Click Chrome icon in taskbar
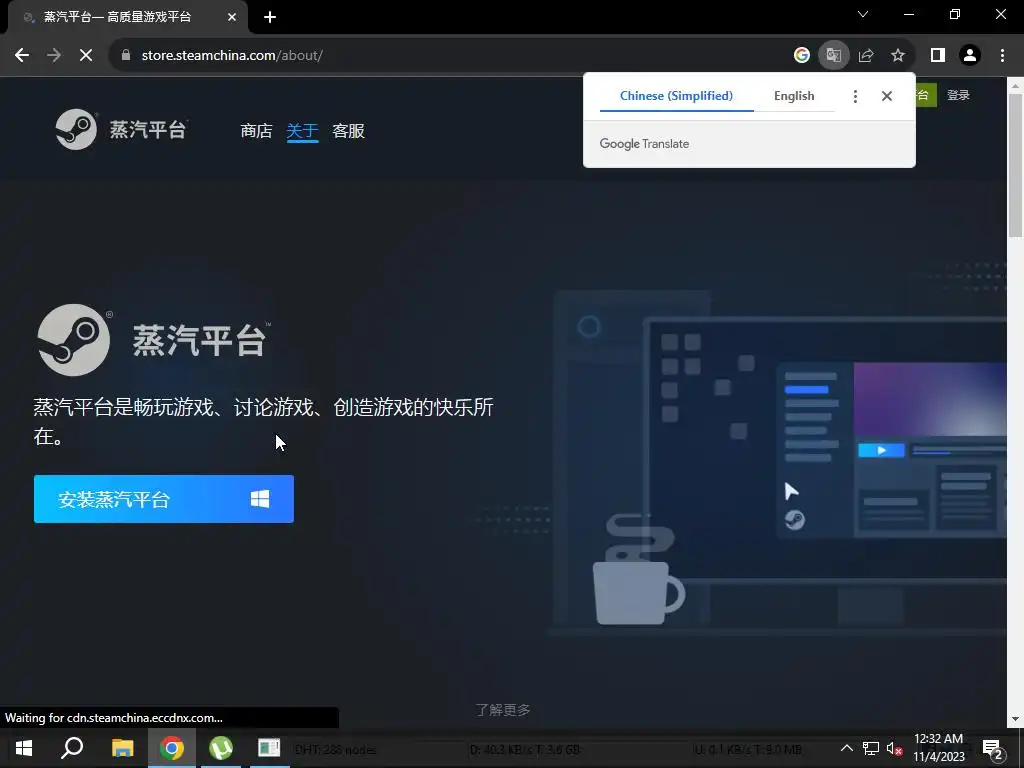 172,748
